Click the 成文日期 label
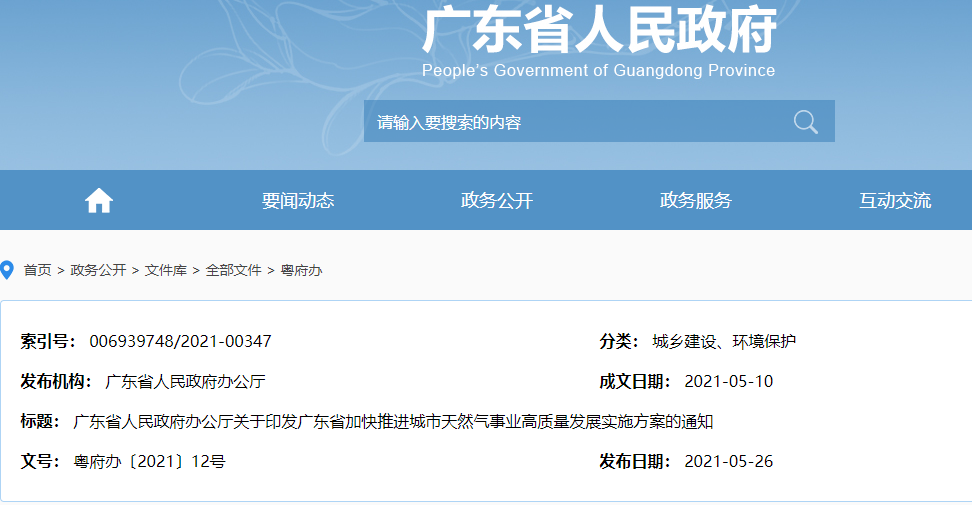Image resolution: width=972 pixels, height=505 pixels. coord(635,382)
